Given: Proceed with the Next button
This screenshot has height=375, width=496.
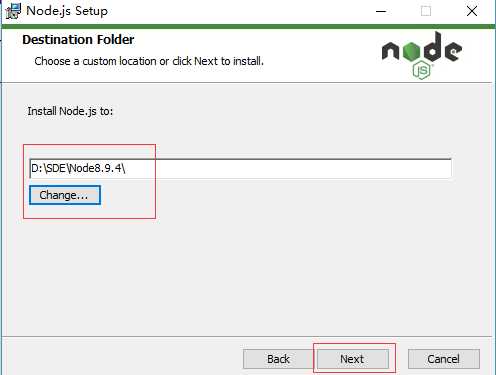Looking at the screenshot, I should pos(353,359).
